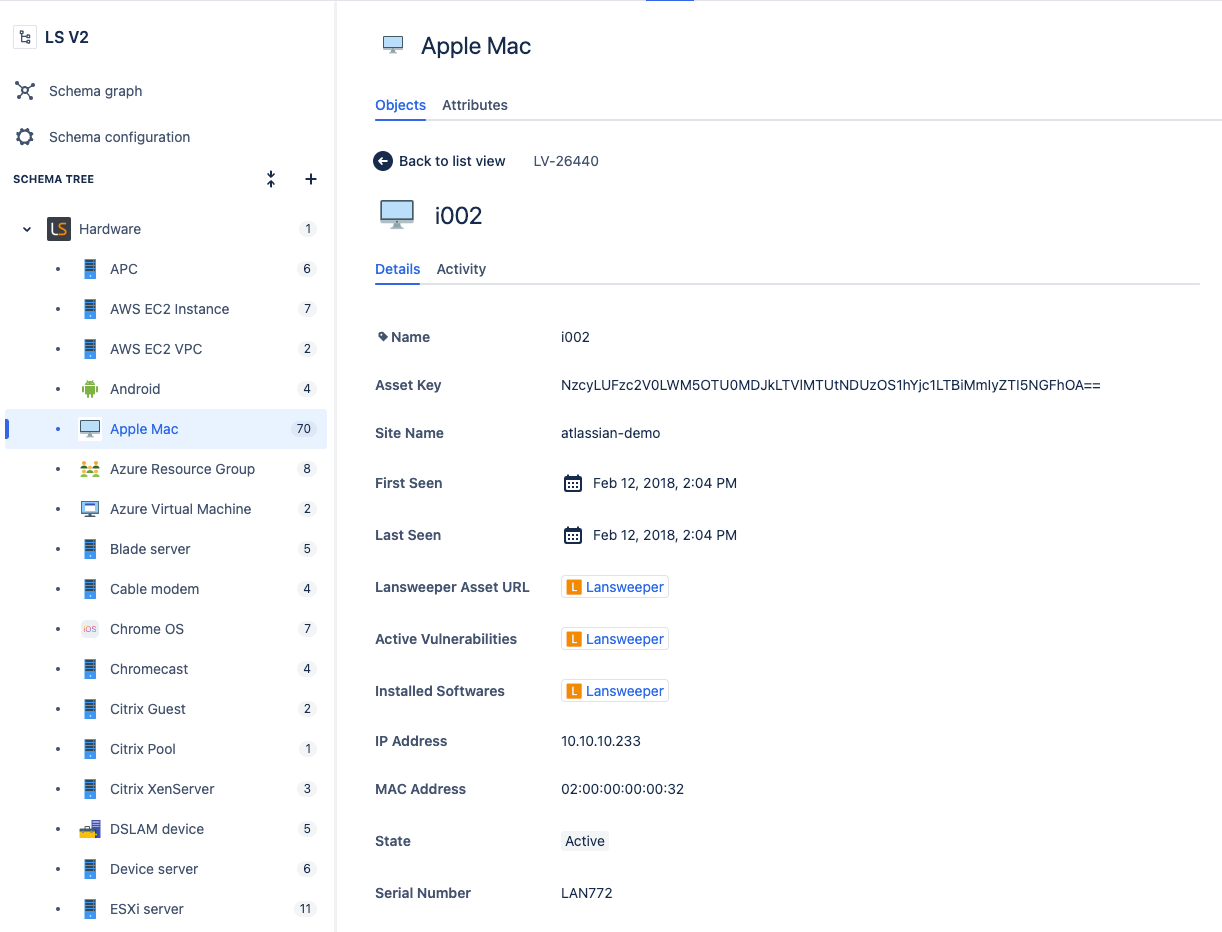Click First Seen date Feb 12, 2018
Image resolution: width=1222 pixels, height=932 pixels.
pos(665,483)
